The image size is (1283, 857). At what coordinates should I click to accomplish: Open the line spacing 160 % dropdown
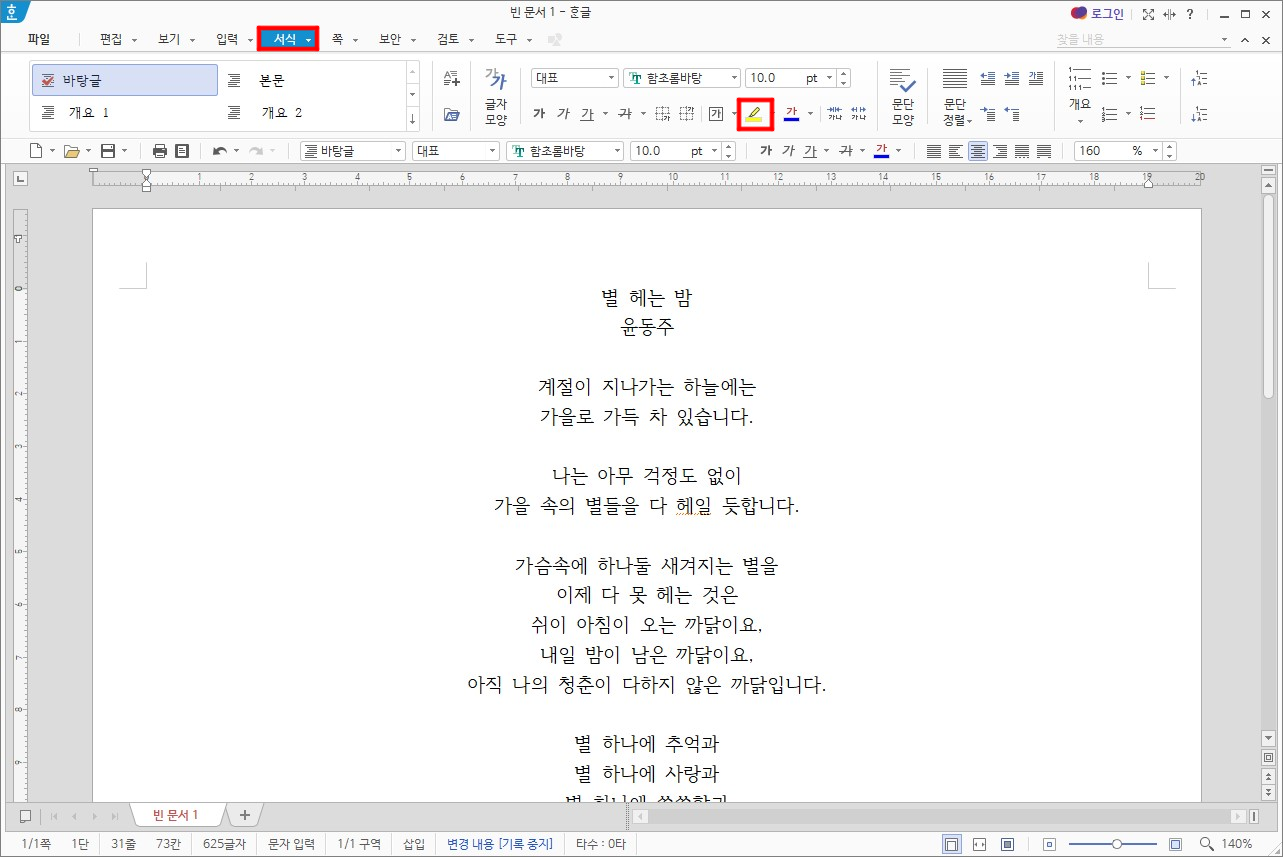1155,151
